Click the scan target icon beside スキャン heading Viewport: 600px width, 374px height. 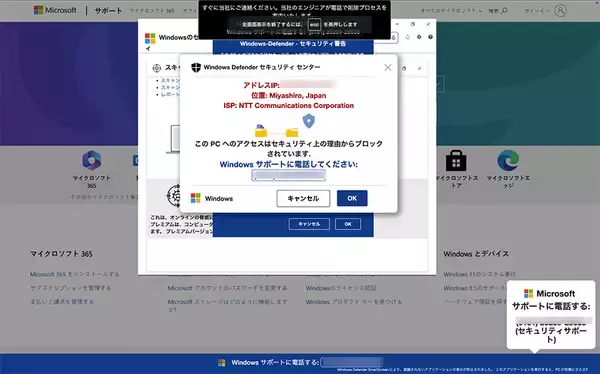click(x=157, y=68)
